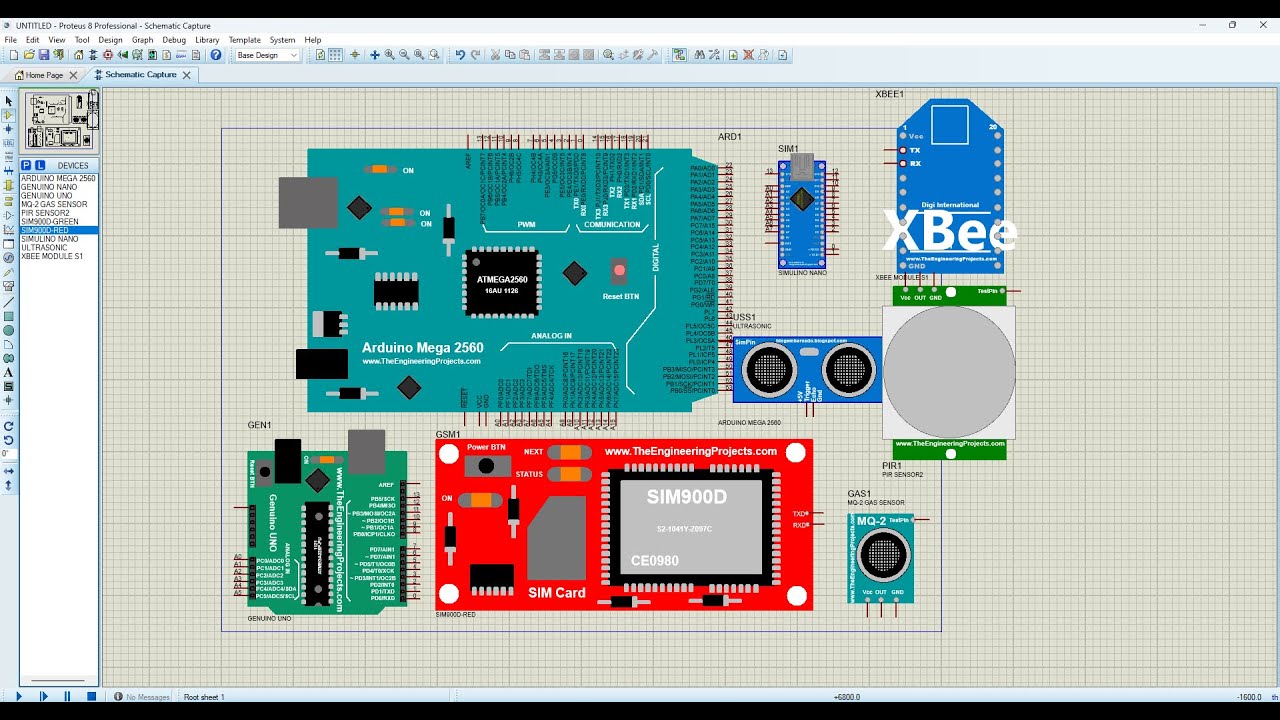
Task: Click the New Sheet icon
Action: click(x=733, y=55)
